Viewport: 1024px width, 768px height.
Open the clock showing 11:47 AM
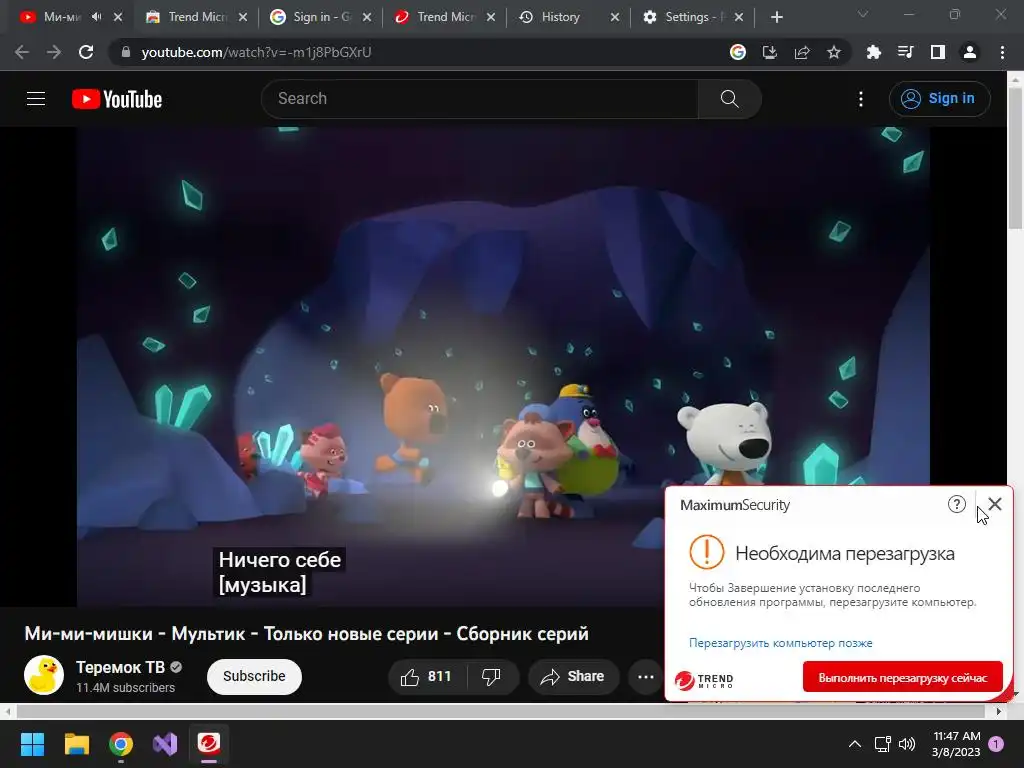pyautogui.click(x=956, y=744)
